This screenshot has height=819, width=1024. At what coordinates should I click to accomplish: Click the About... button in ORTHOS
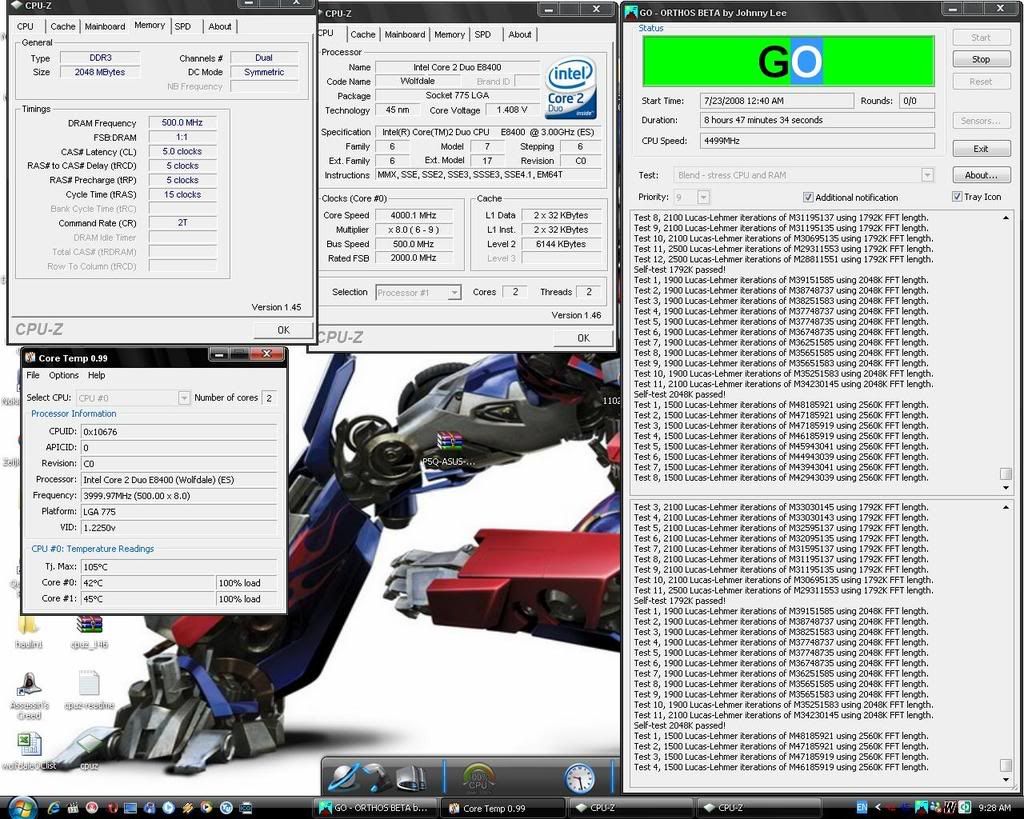point(981,175)
